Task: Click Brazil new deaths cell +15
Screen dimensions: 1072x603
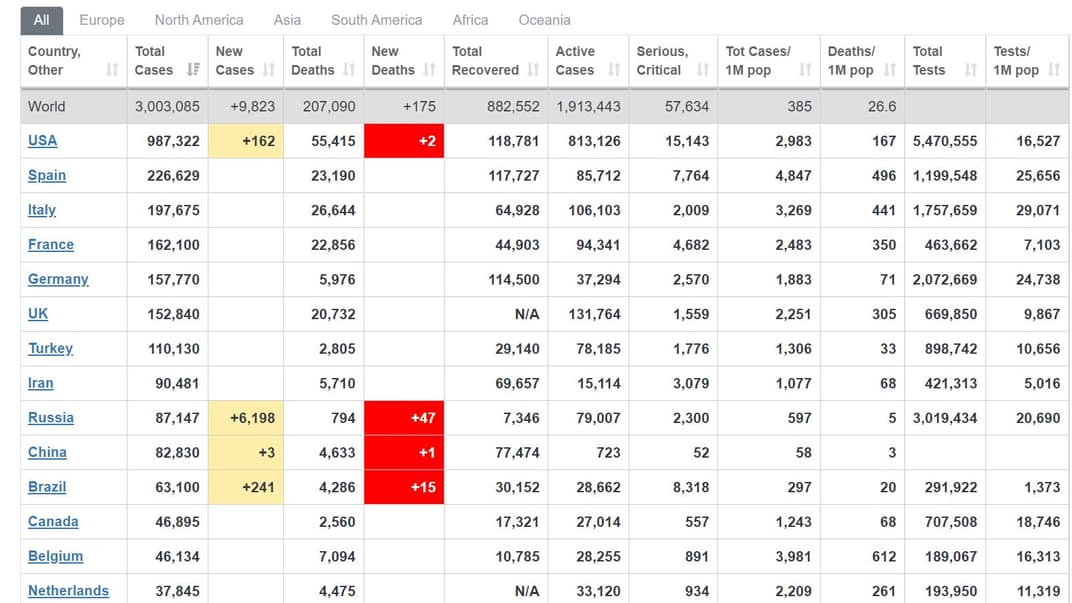Action: 404,487
